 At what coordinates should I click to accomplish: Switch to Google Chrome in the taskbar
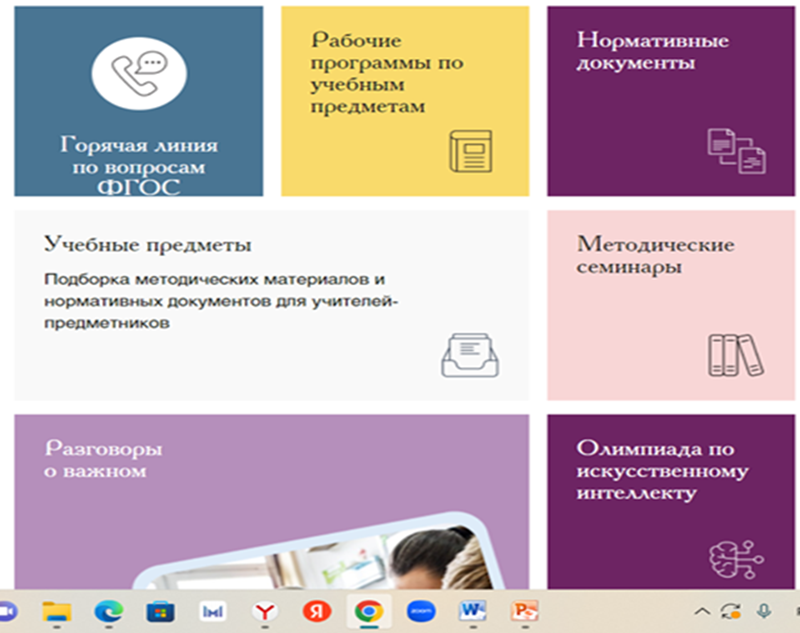368,611
